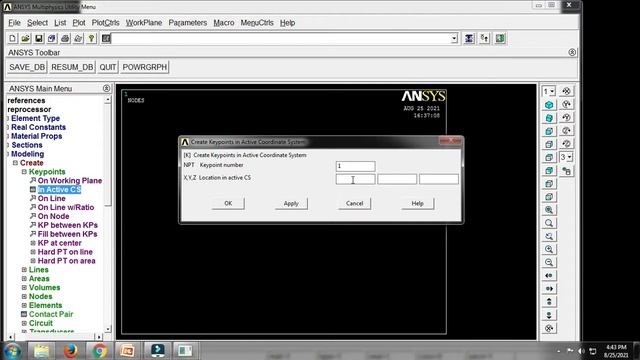640x360 pixels.
Task: Click the ANSYS Toolbar collapse circle icon
Action: point(572,52)
